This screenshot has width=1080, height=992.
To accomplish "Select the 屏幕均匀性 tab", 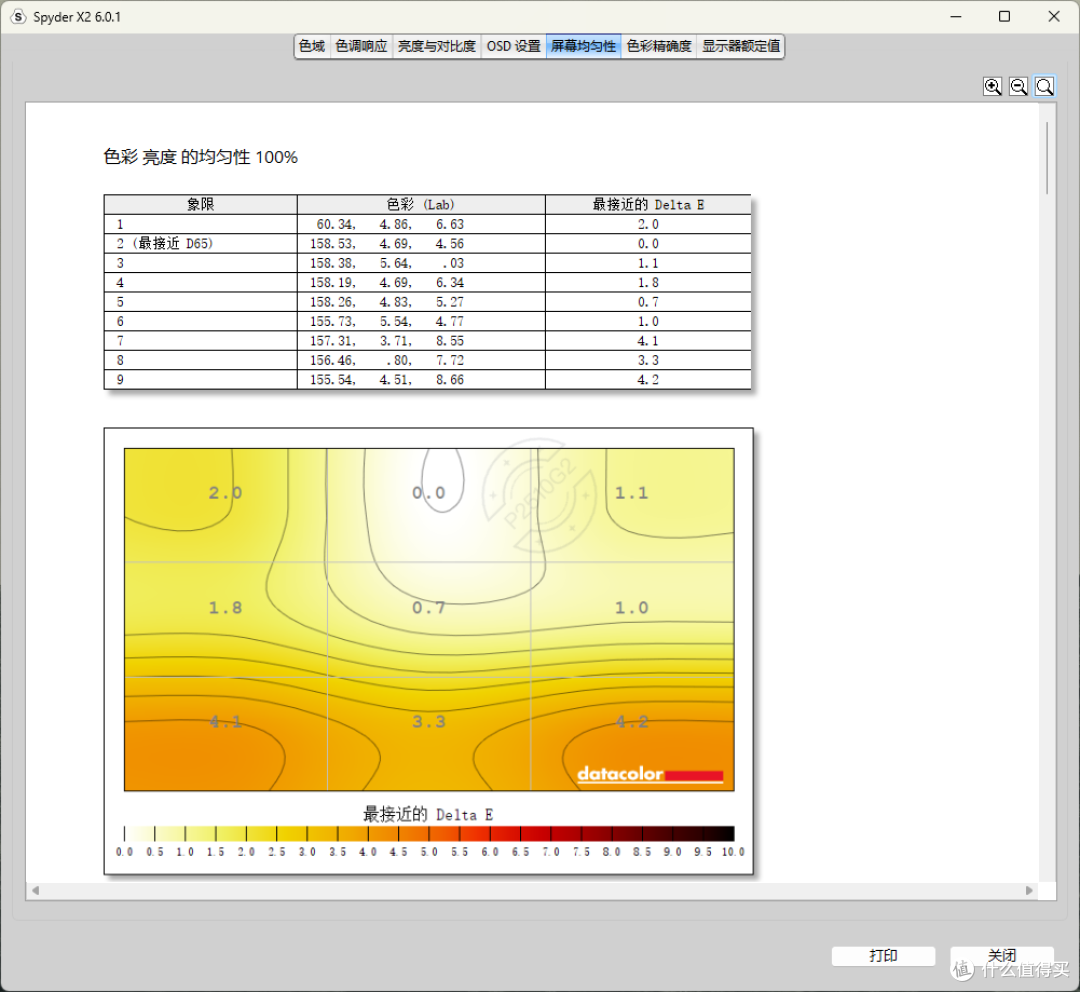I will (x=583, y=46).
